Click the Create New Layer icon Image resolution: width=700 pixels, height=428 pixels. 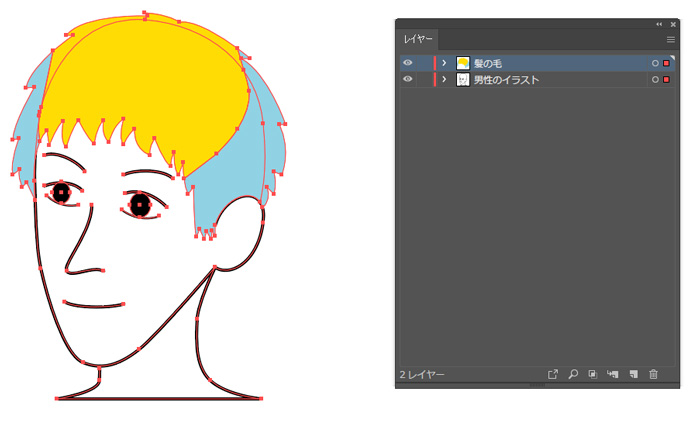coord(633,374)
